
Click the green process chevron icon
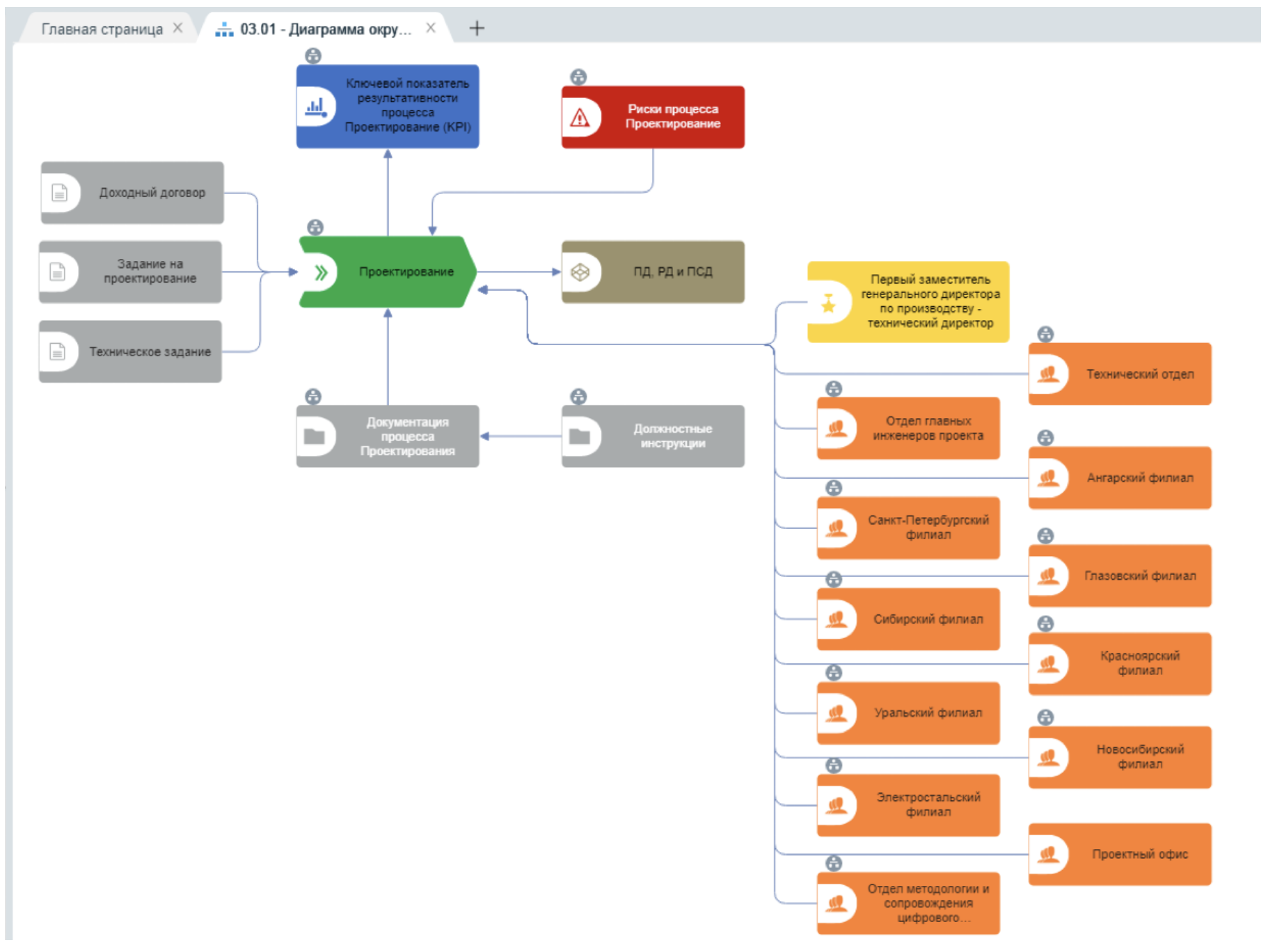point(320,272)
